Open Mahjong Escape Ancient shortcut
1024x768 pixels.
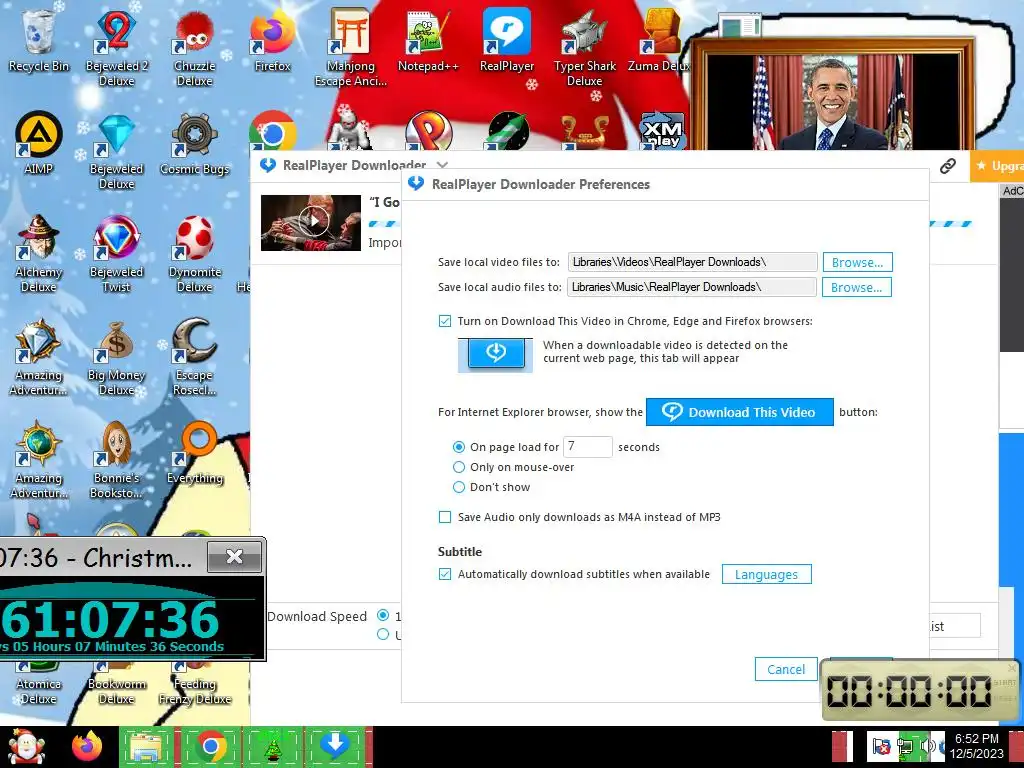coord(351,47)
